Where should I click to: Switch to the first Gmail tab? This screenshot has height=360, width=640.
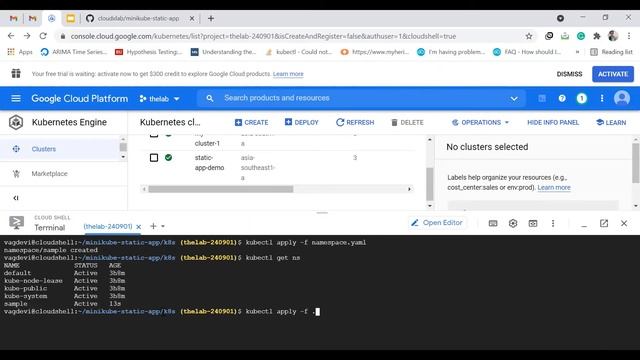point(13,18)
